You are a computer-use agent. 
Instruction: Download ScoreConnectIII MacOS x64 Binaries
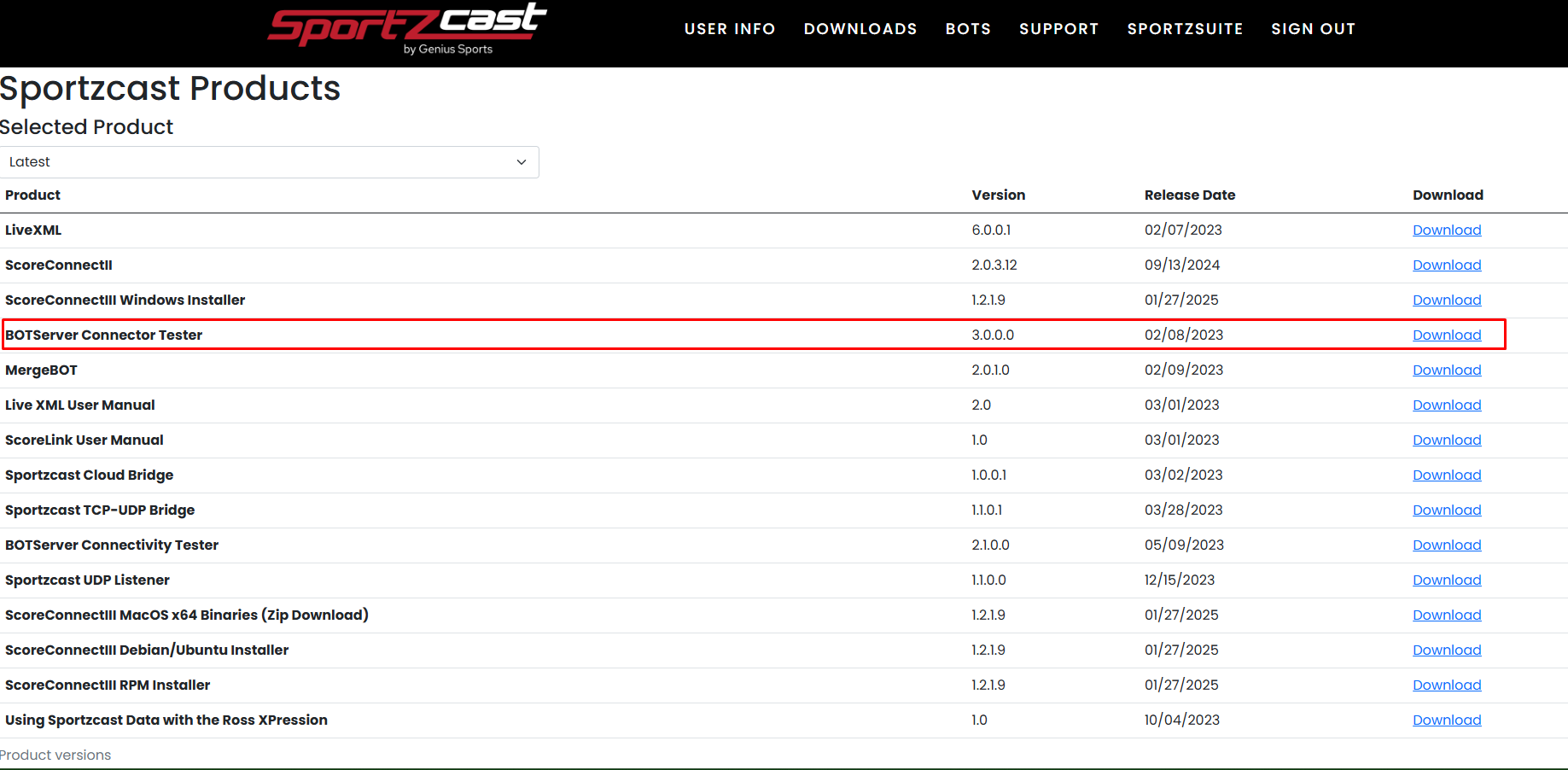pyautogui.click(x=1447, y=615)
